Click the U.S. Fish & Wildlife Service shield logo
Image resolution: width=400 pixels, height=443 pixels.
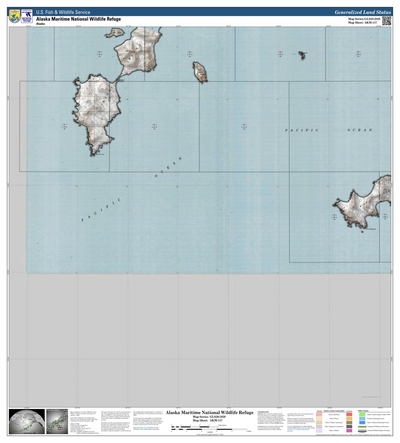tap(15, 16)
